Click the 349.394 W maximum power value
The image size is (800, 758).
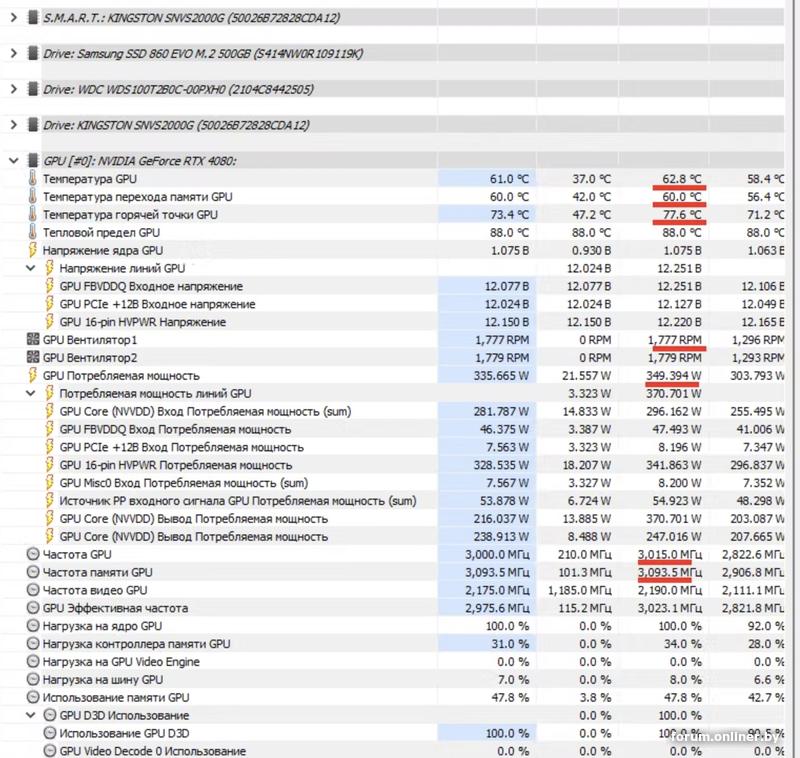pos(673,375)
